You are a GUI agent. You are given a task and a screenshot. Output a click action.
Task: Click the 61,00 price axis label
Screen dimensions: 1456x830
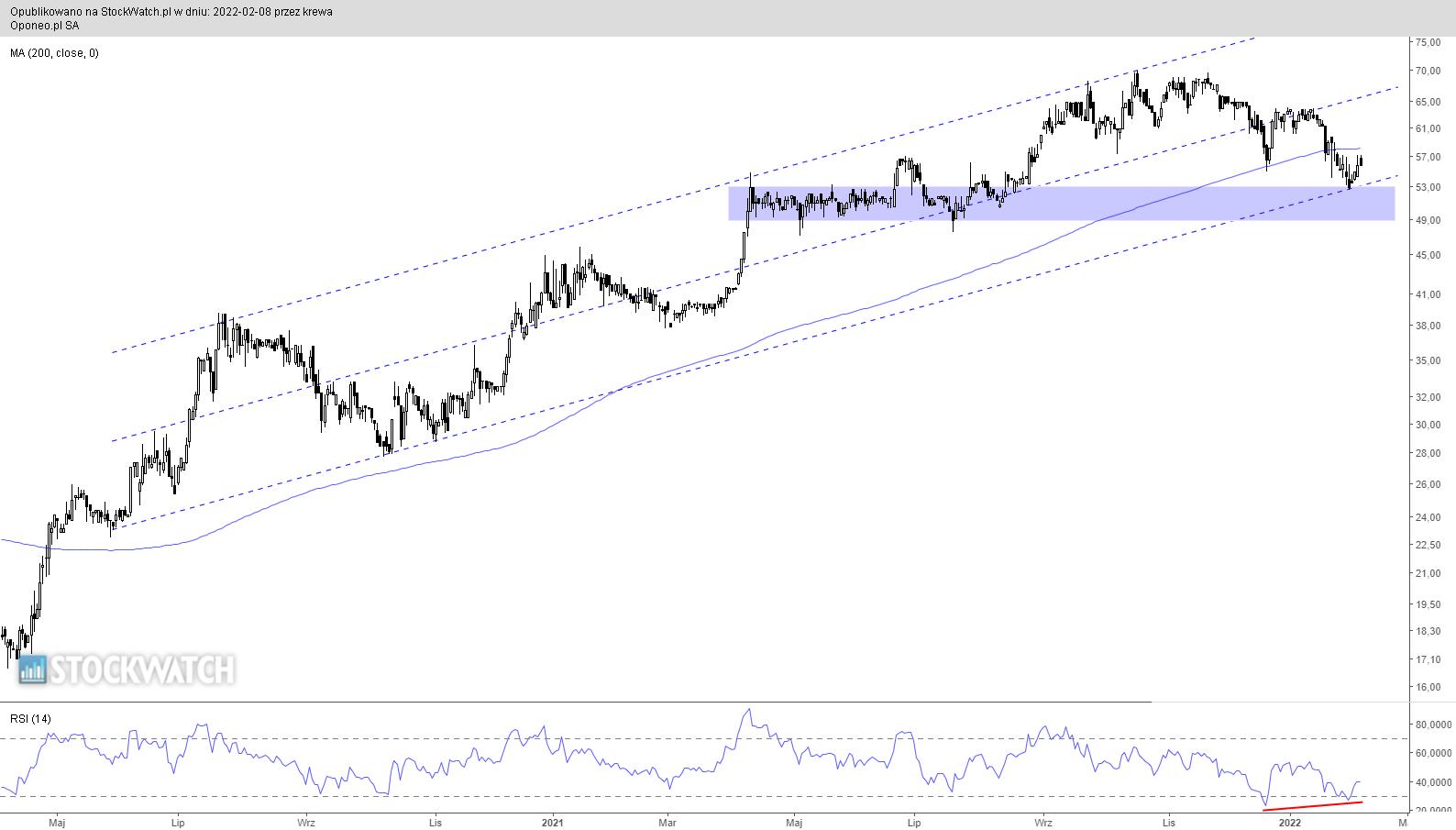point(1428,128)
